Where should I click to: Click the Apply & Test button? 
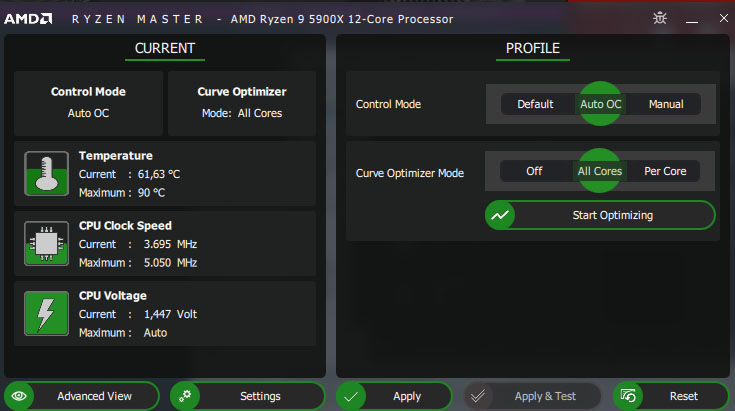532,396
